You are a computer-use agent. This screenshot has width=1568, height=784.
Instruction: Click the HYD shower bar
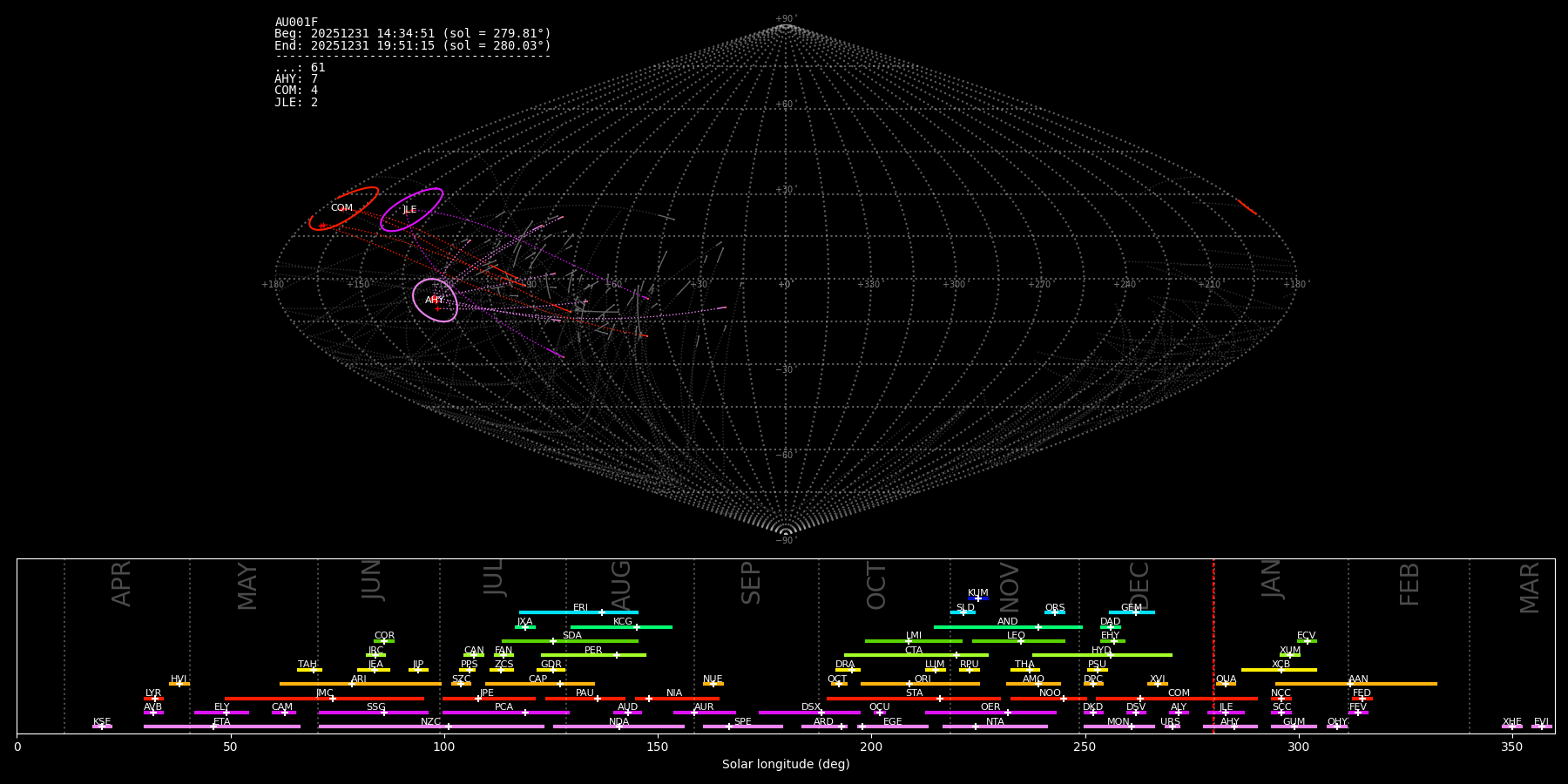[x=1102, y=655]
